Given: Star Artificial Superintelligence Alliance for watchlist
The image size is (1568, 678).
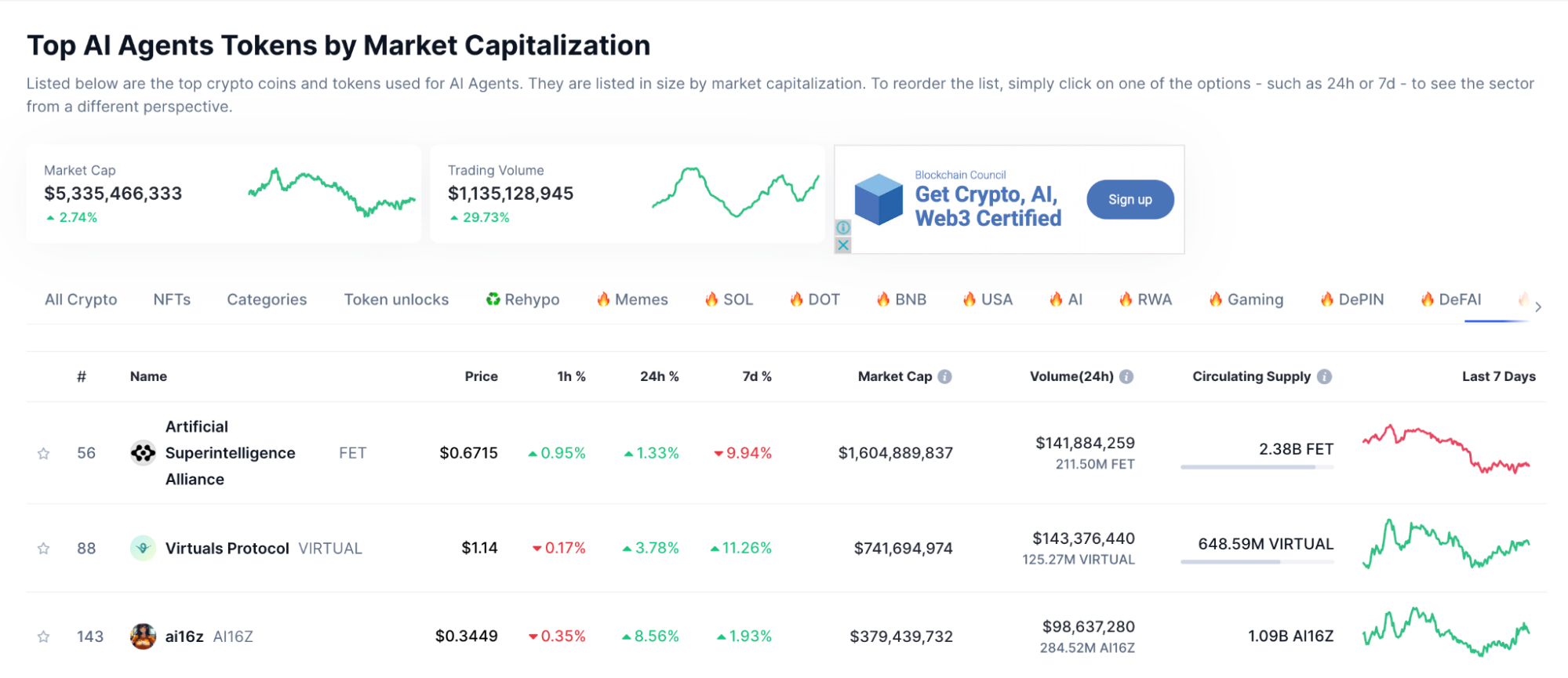Looking at the screenshot, I should (x=44, y=454).
